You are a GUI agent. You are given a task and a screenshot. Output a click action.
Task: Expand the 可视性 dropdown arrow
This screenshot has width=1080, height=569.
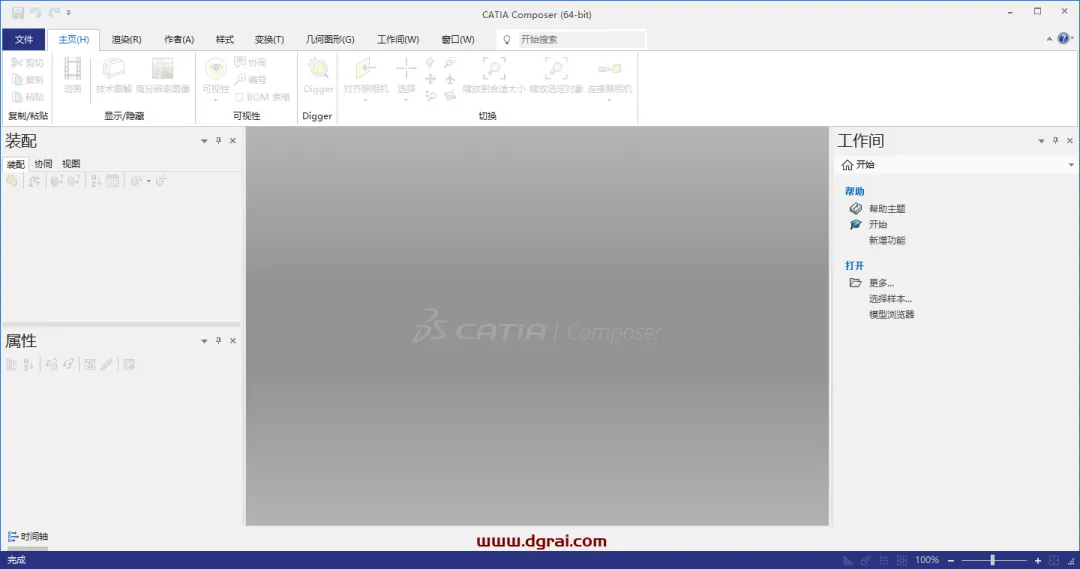pyautogui.click(x=216, y=101)
